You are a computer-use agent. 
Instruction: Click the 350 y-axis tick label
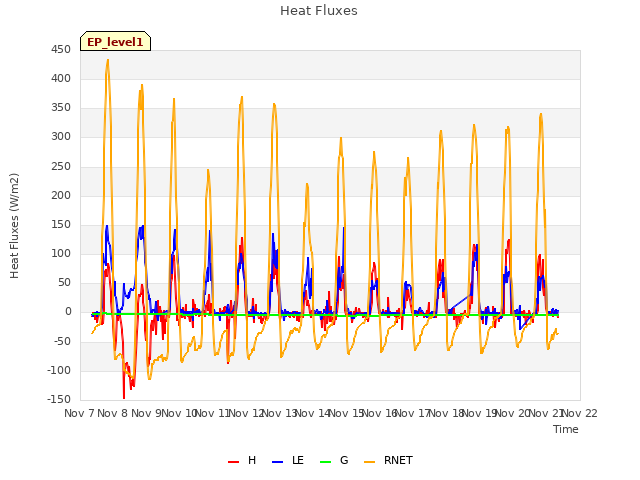[x=61, y=108]
